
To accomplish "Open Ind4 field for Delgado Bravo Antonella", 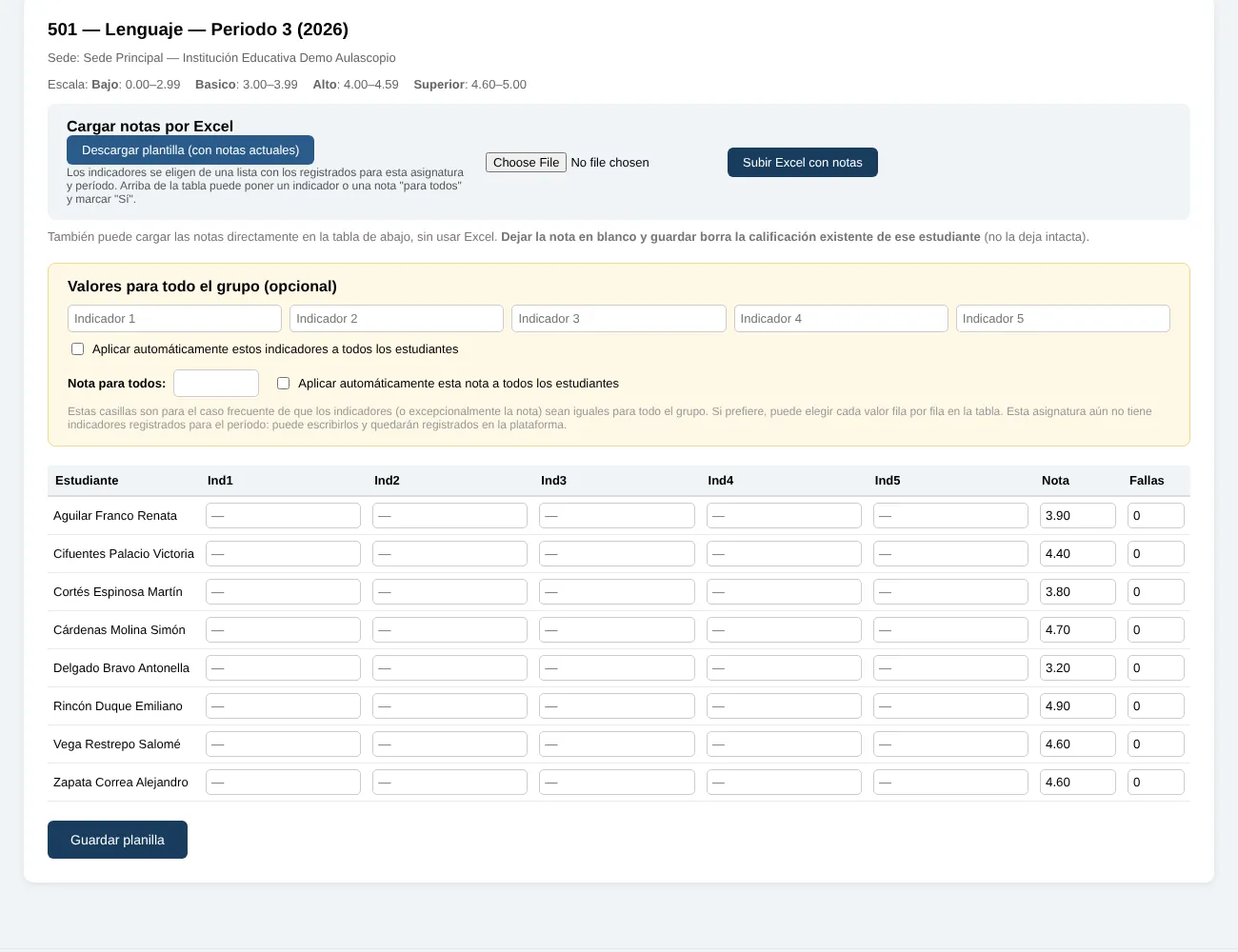I will (x=784, y=668).
